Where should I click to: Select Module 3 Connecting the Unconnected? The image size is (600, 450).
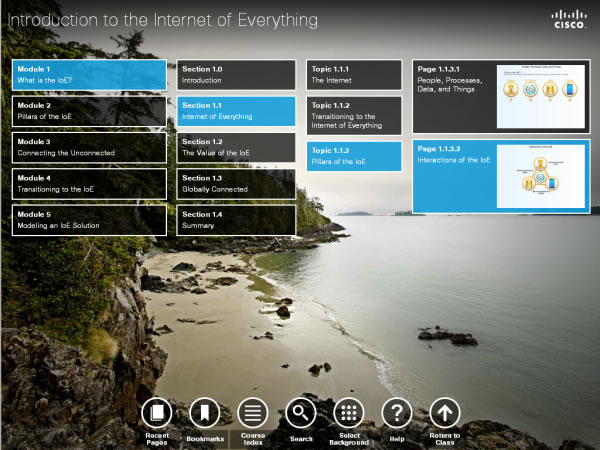(89, 148)
